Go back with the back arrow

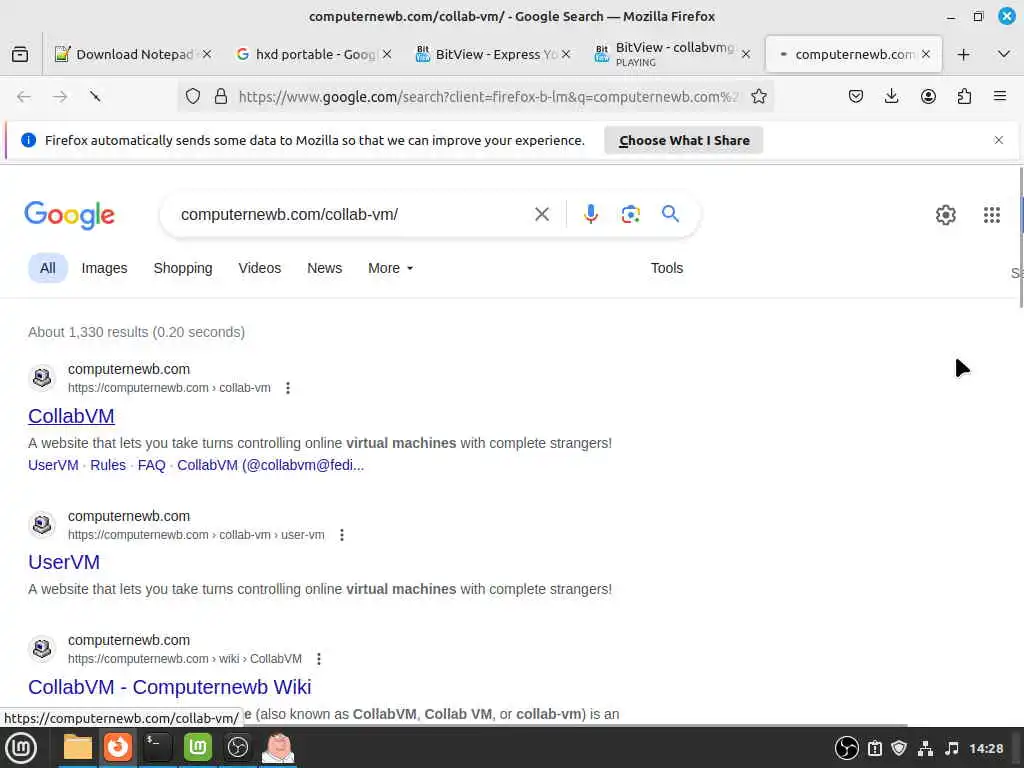pos(24,97)
